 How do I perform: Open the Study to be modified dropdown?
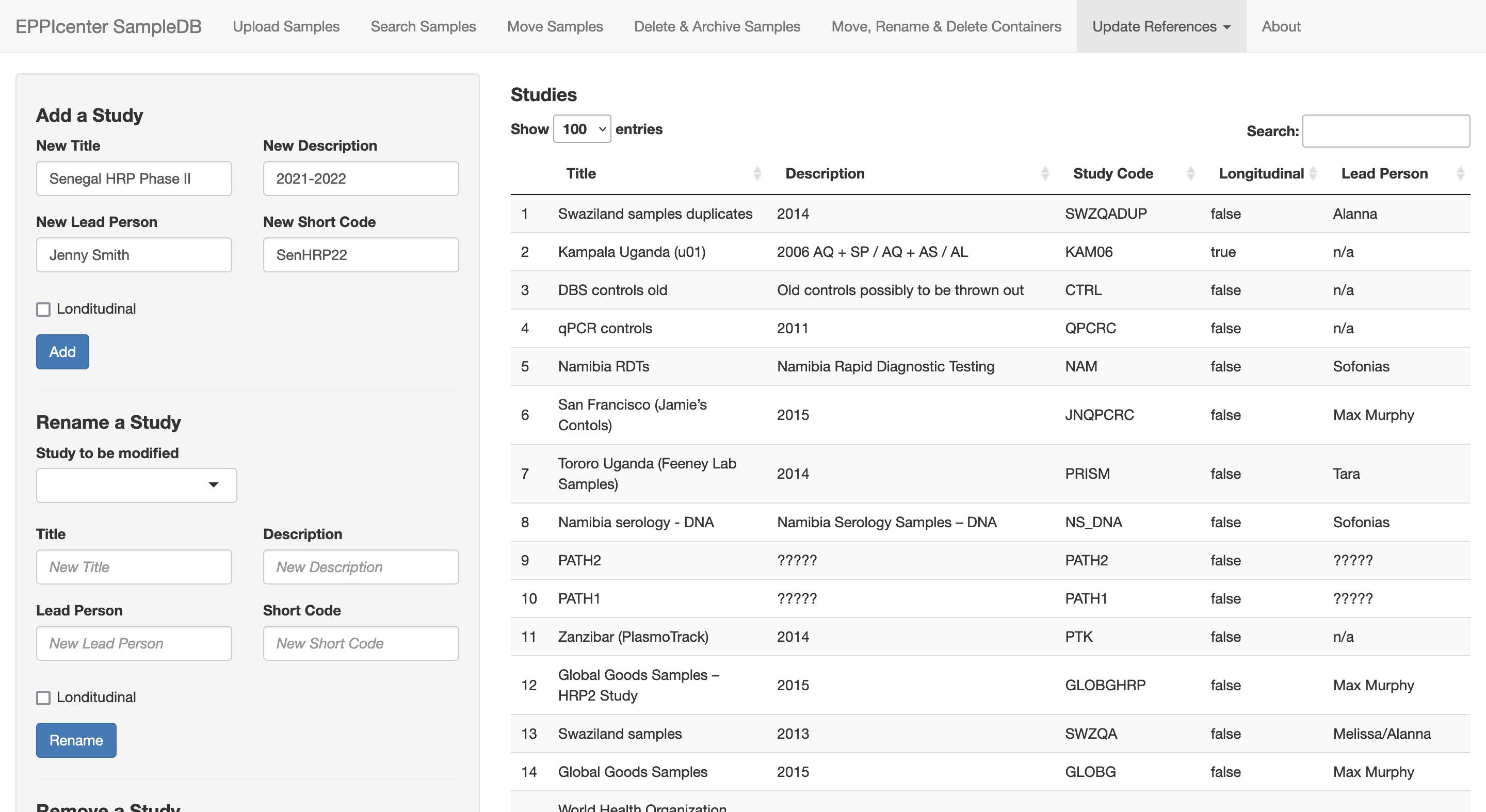pyautogui.click(x=136, y=485)
